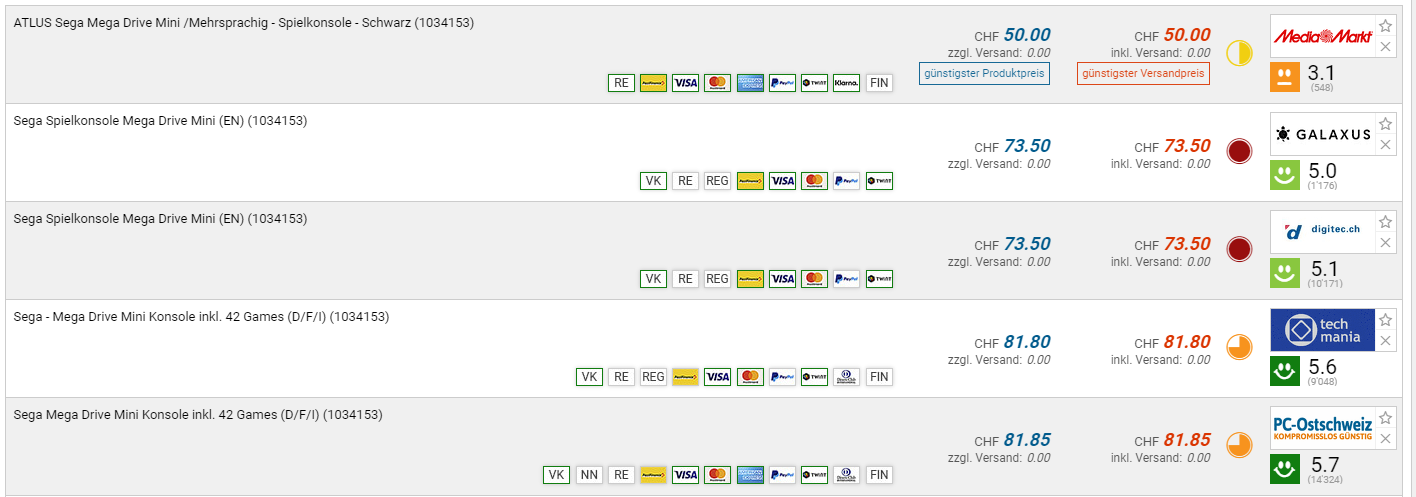Screen dimensions: 1416x497
Task: Open the tech mania Mega Drive Mini offer title
Action: click(201, 317)
